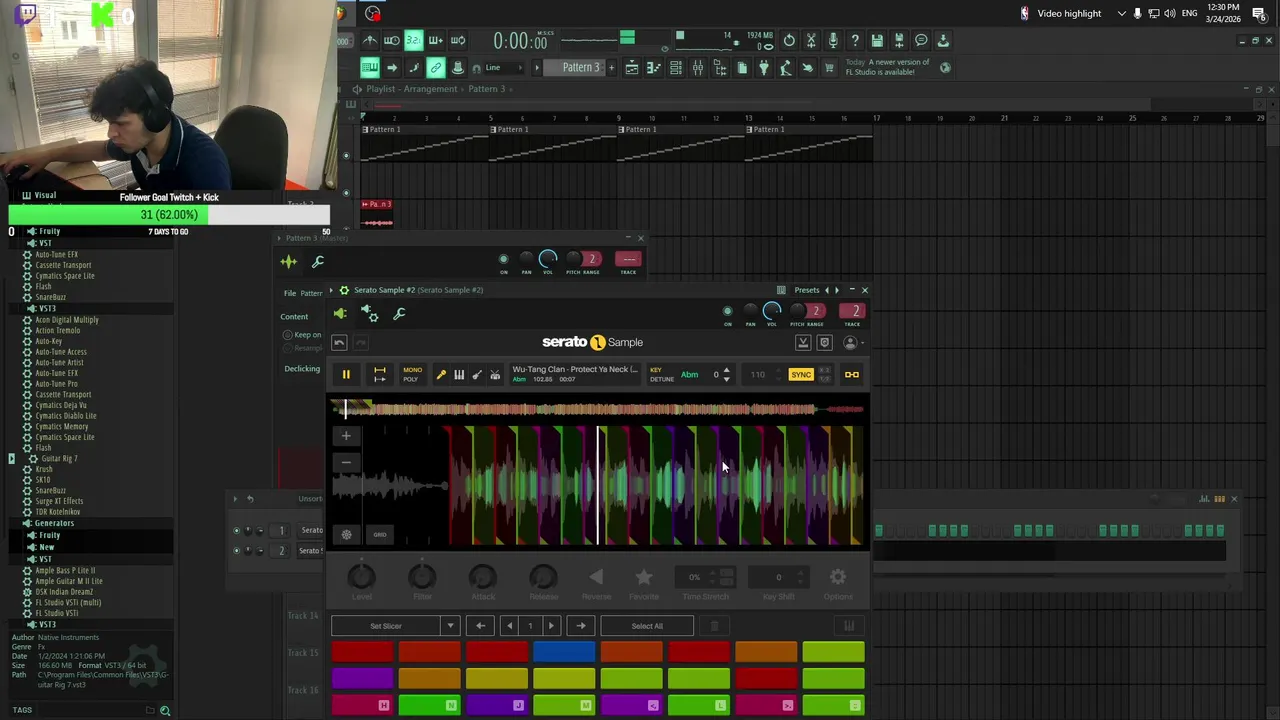Select the Keep on radio option
The image size is (1280, 720).
[287, 335]
